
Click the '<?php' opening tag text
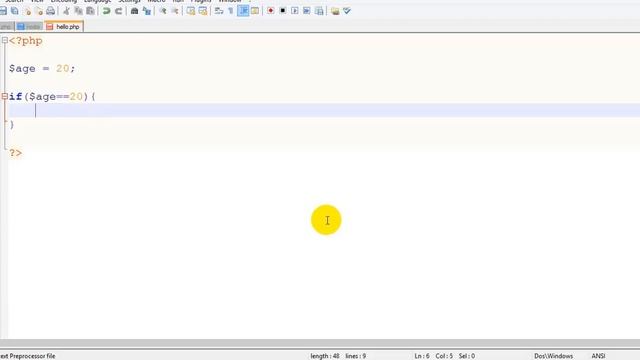26,41
